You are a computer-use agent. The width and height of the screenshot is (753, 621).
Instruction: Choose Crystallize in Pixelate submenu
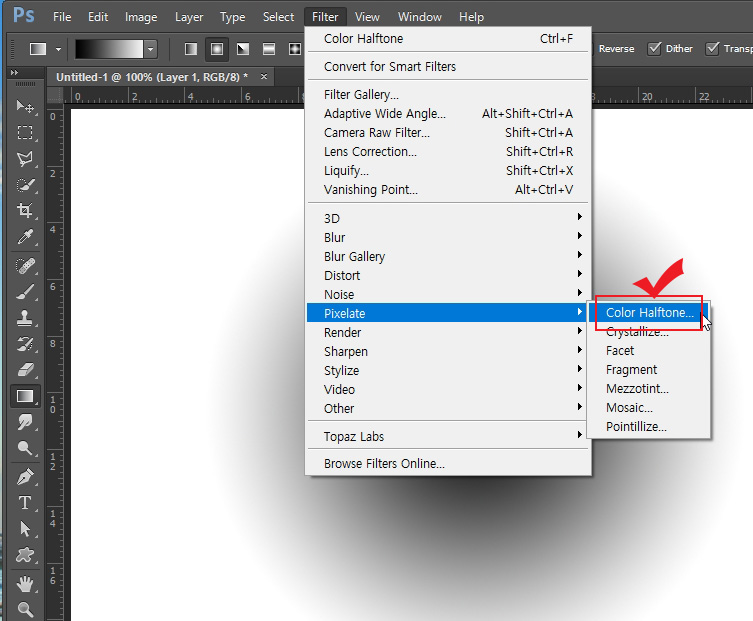click(648, 331)
